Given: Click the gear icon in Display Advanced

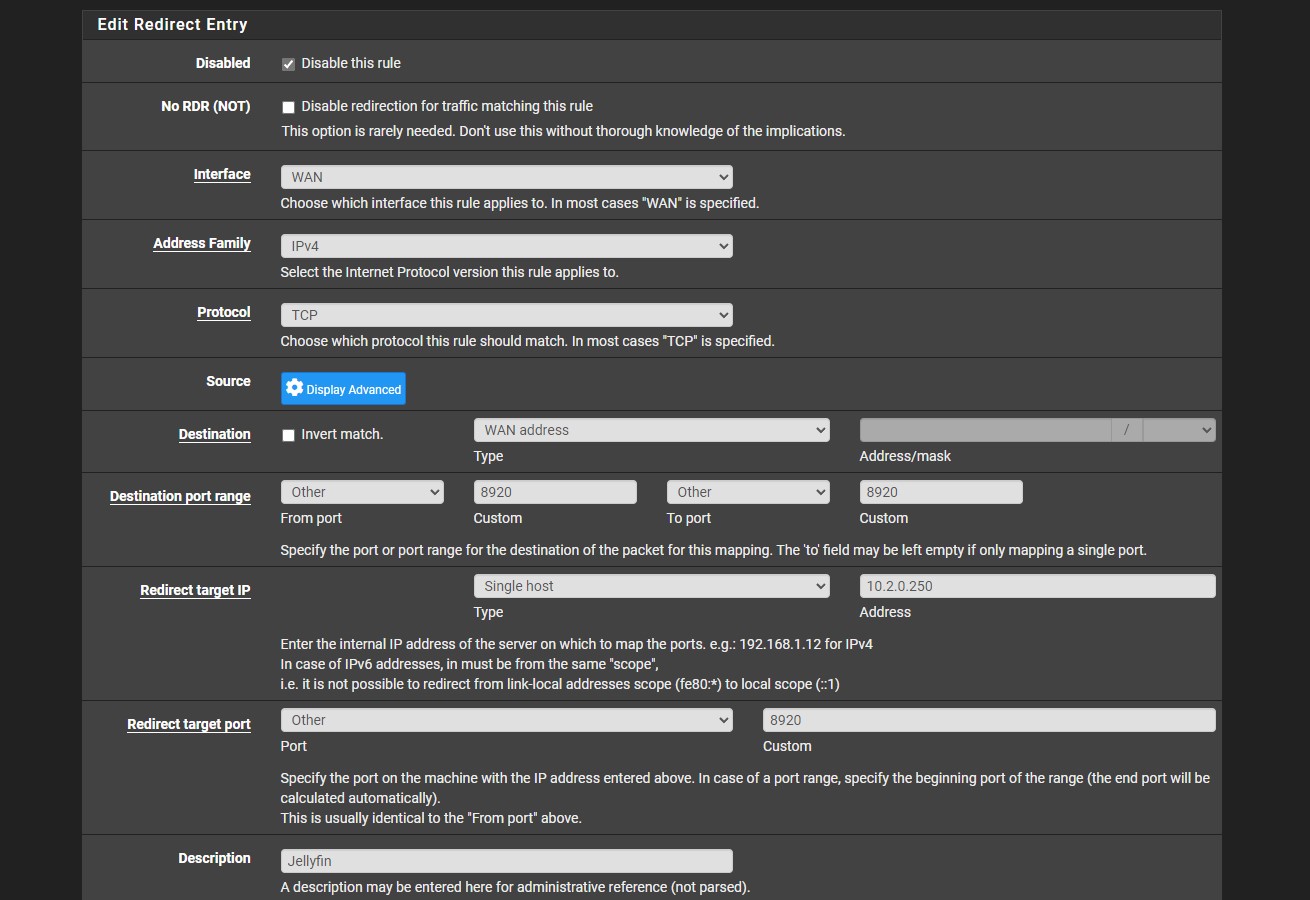Looking at the screenshot, I should (294, 388).
